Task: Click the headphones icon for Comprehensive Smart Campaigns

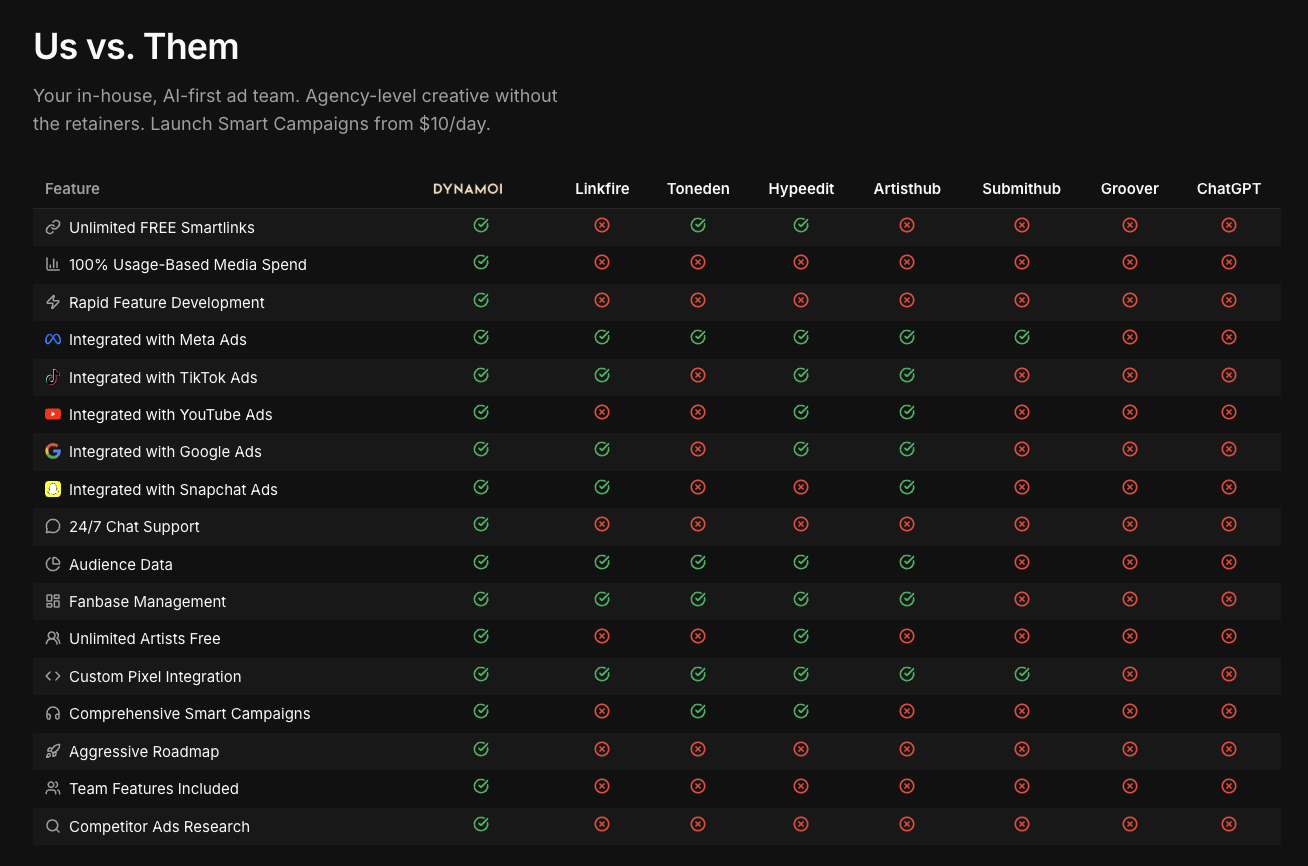Action: pyautogui.click(x=52, y=713)
